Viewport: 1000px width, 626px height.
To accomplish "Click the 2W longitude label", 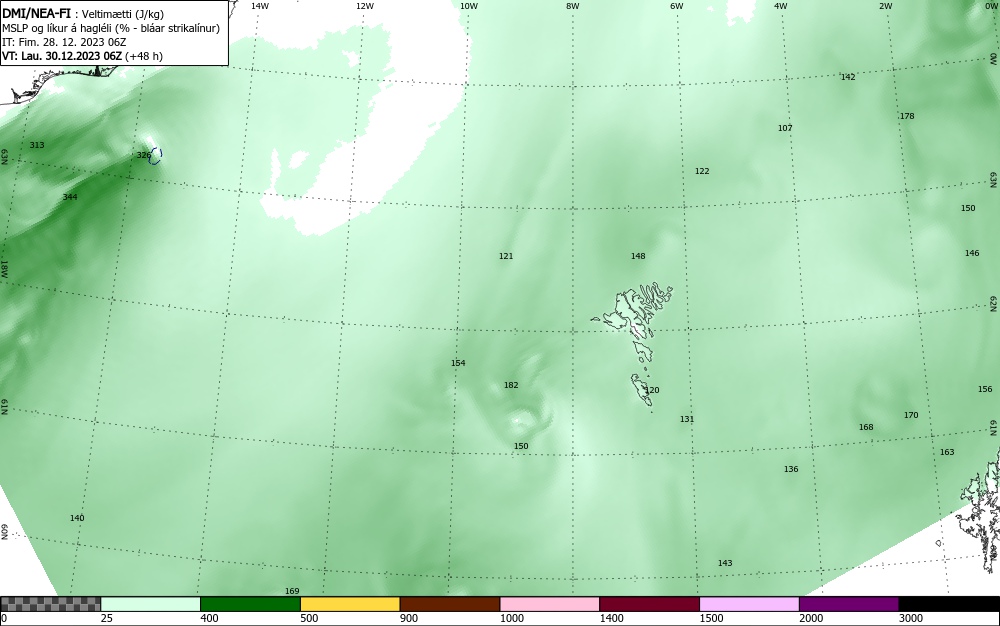I will [x=886, y=6].
